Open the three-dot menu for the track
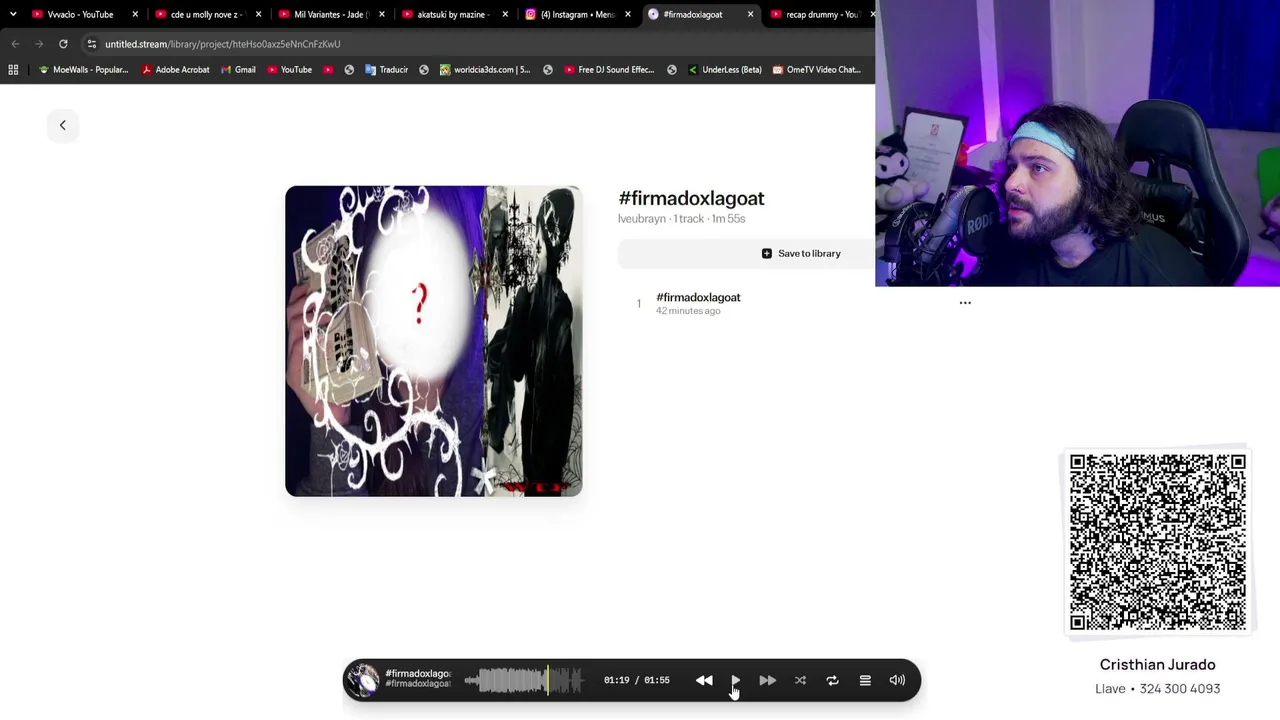Image resolution: width=1280 pixels, height=720 pixels. coord(965,302)
